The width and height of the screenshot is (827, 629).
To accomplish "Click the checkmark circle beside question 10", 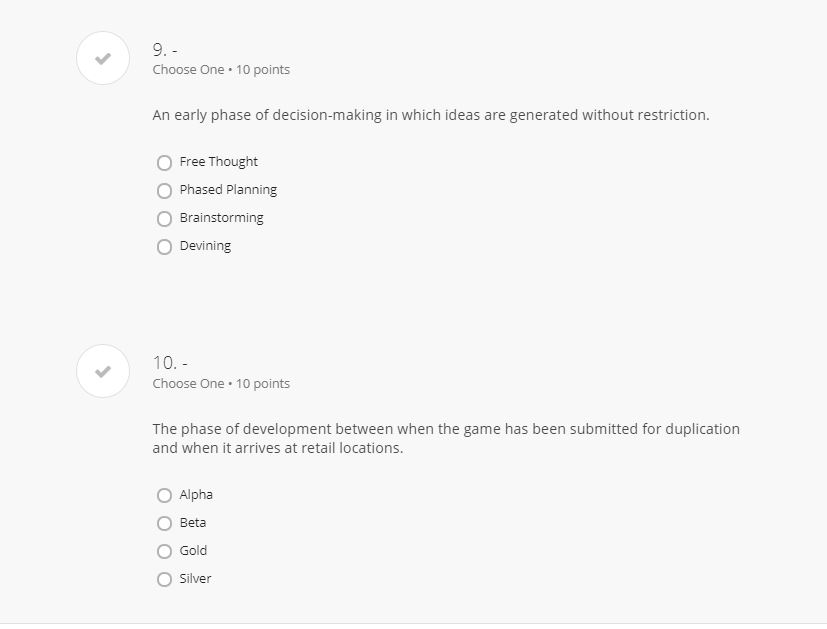I will click(x=103, y=371).
